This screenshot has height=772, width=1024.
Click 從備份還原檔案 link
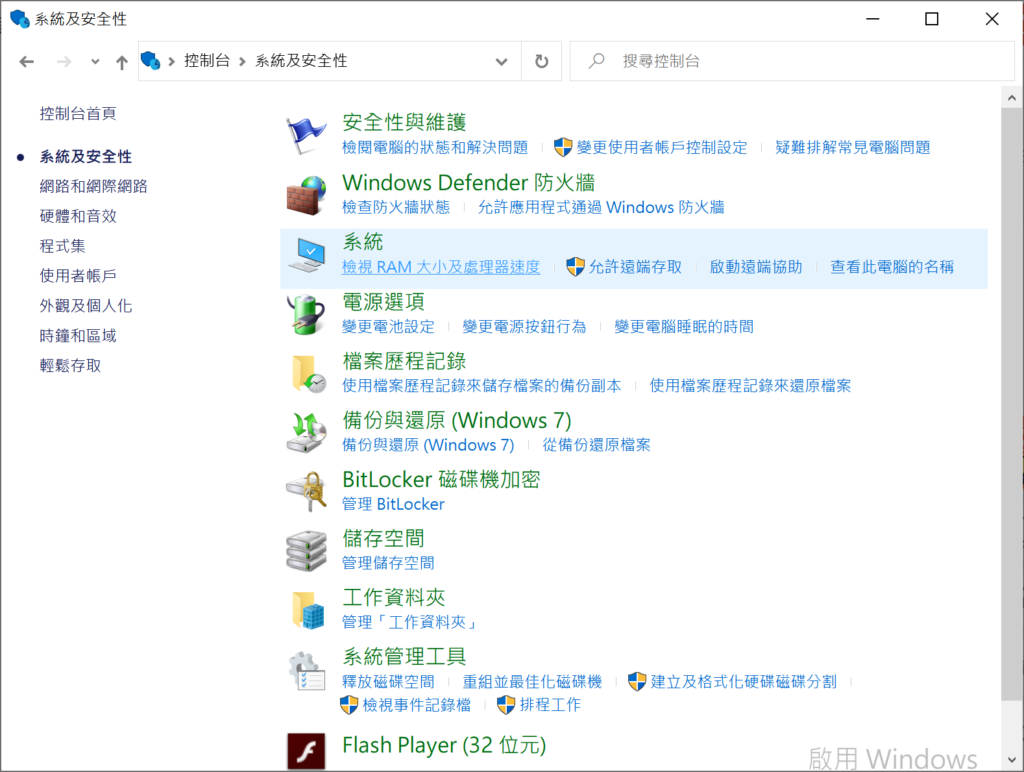[596, 445]
